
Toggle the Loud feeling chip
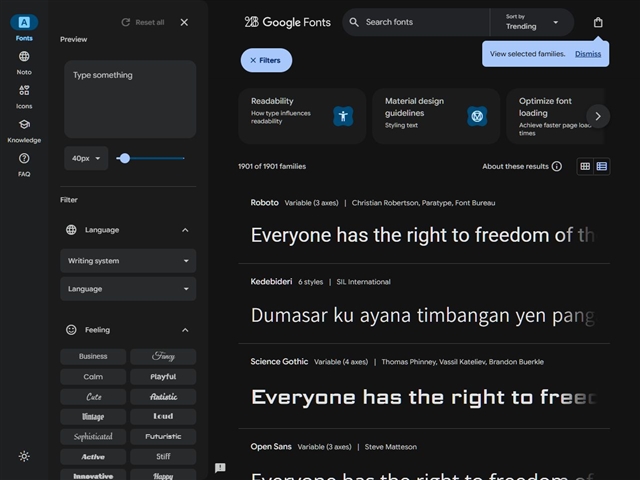[x=163, y=417]
